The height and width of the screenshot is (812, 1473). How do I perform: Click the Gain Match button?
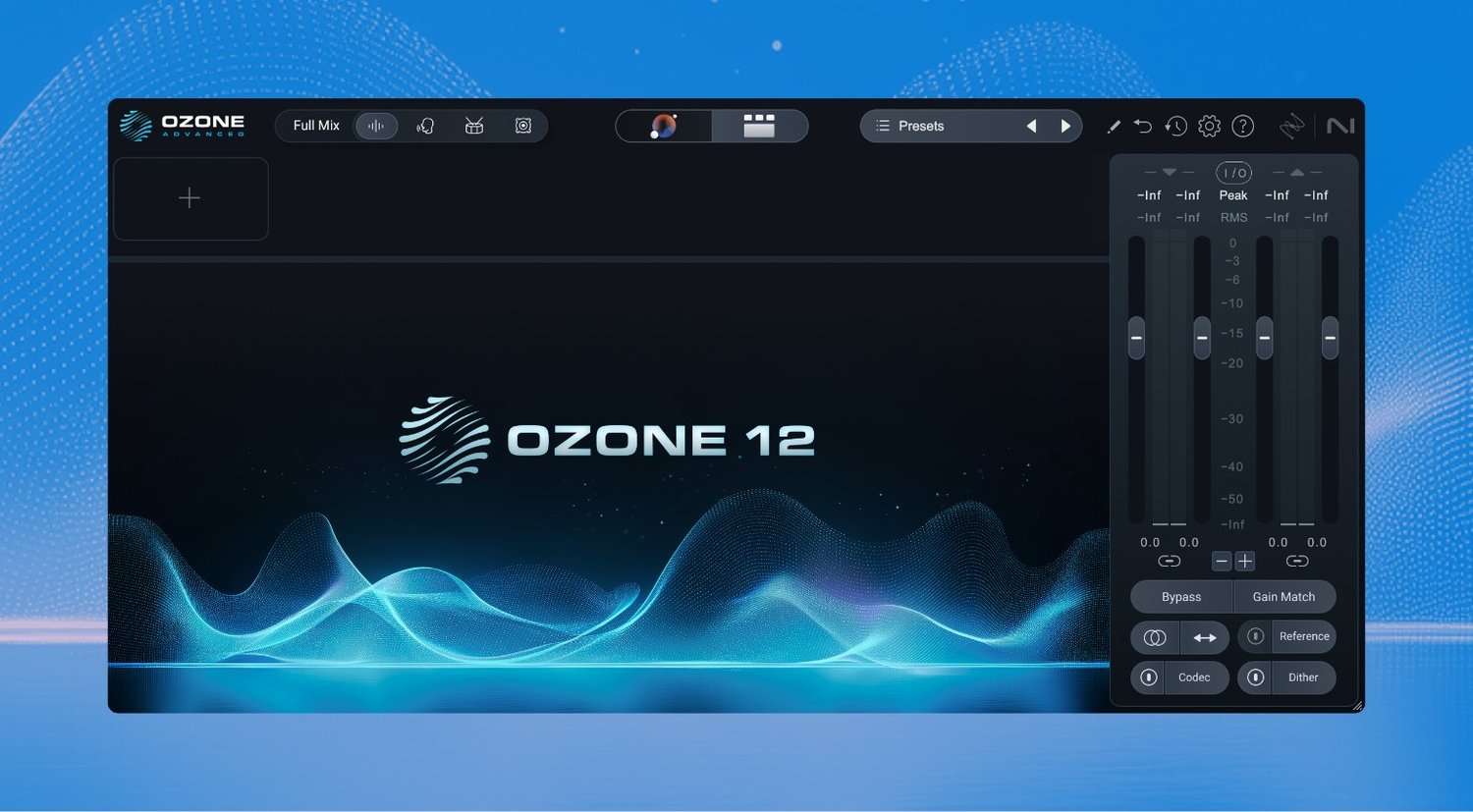(x=1284, y=597)
